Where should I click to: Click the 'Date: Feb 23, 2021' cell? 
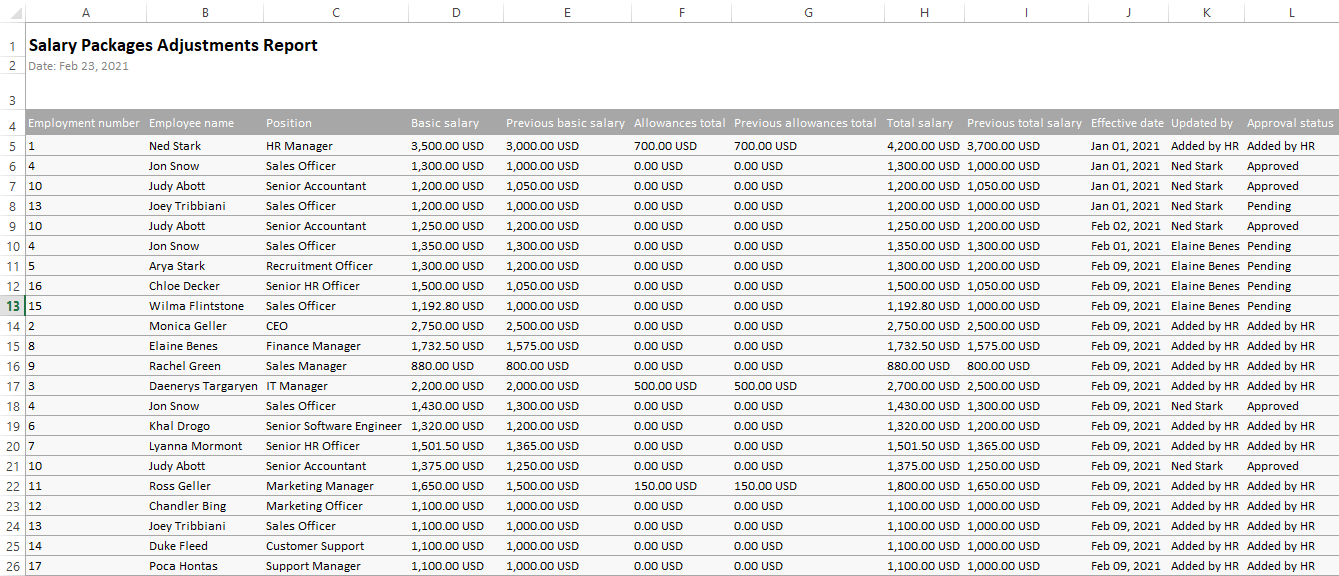[79, 66]
